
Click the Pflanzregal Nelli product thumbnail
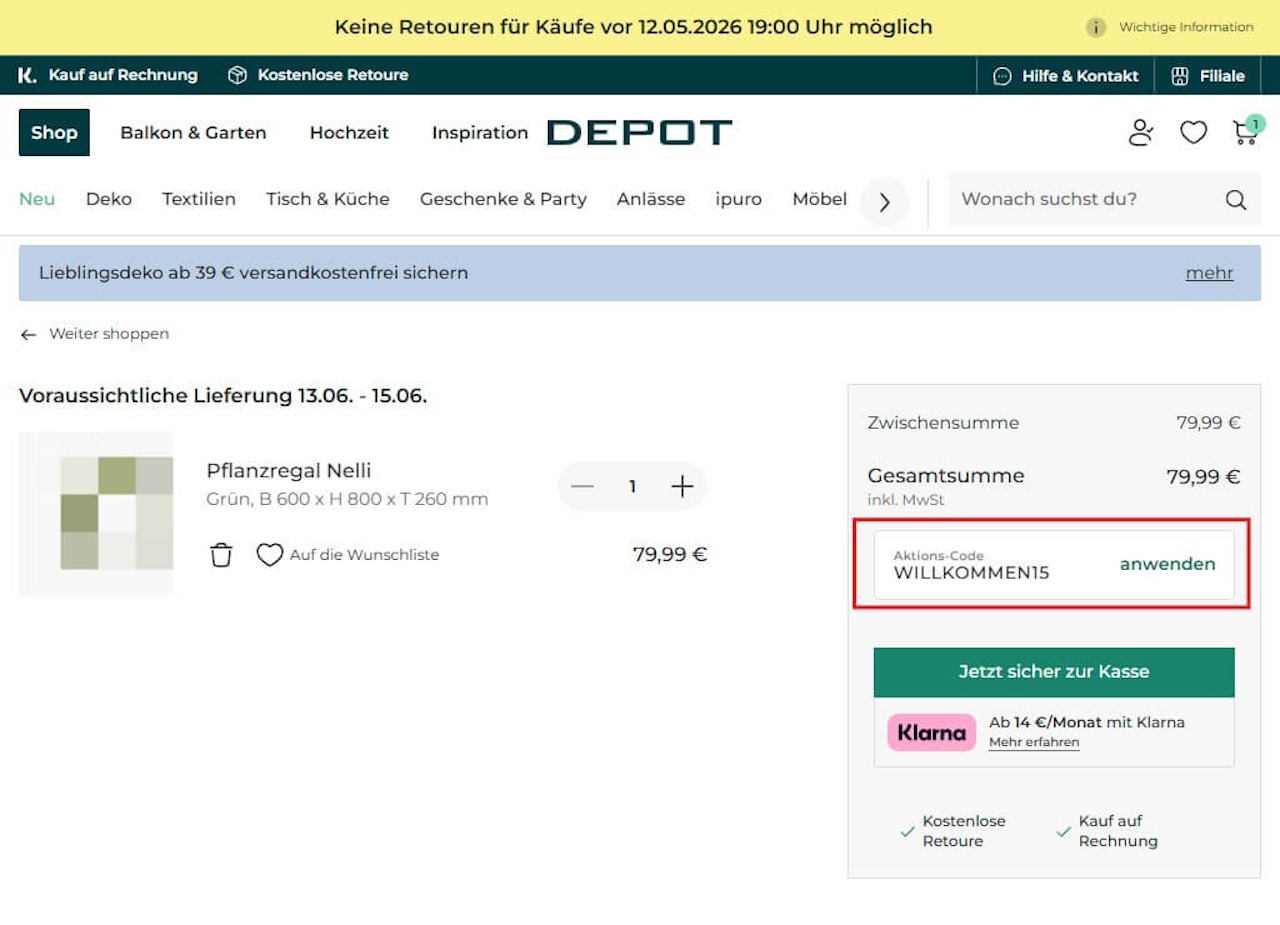coord(96,514)
